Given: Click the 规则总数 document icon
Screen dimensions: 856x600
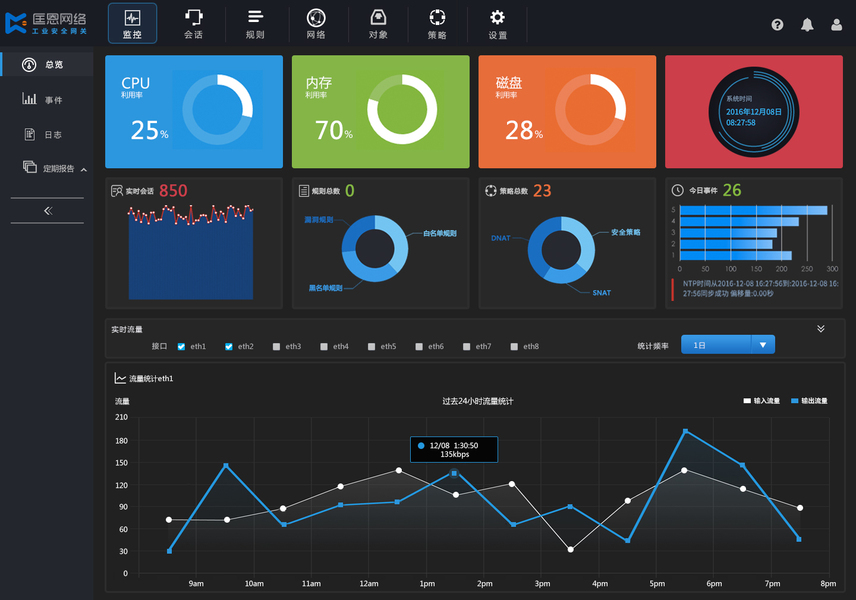Looking at the screenshot, I should pyautogui.click(x=304, y=191).
